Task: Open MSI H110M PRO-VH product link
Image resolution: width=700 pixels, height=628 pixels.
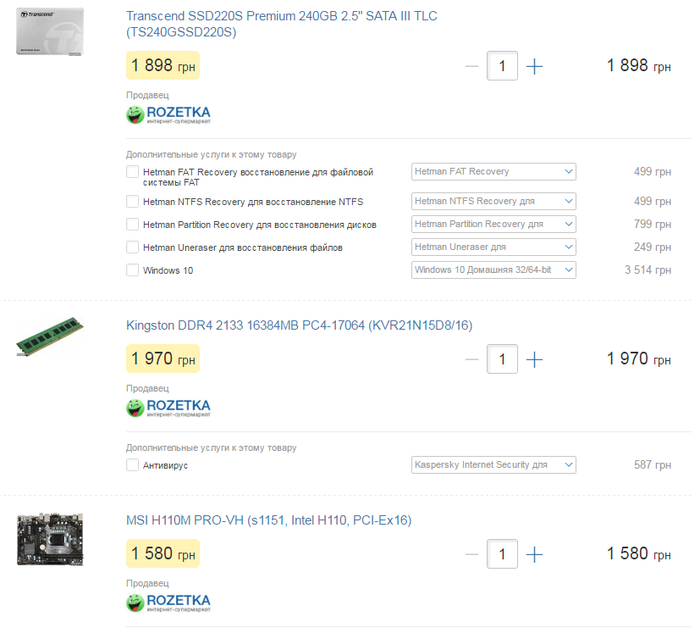Action: click(269, 520)
